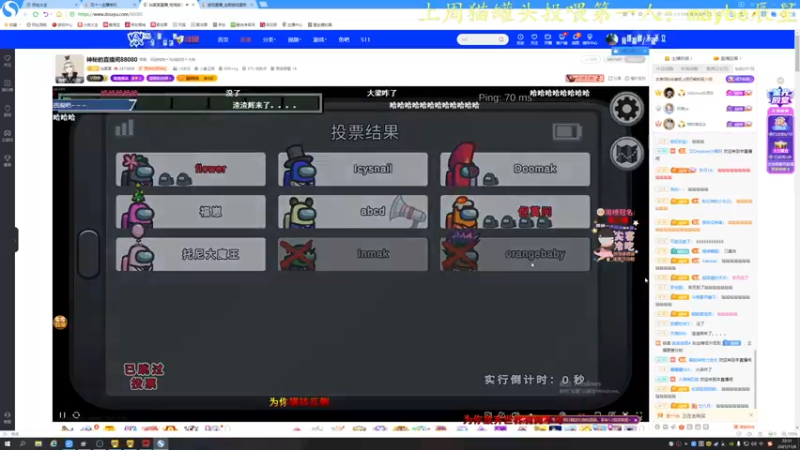Click the streamer room title 神秘的直播间88080
The height and width of the screenshot is (450, 800).
[x=112, y=60]
